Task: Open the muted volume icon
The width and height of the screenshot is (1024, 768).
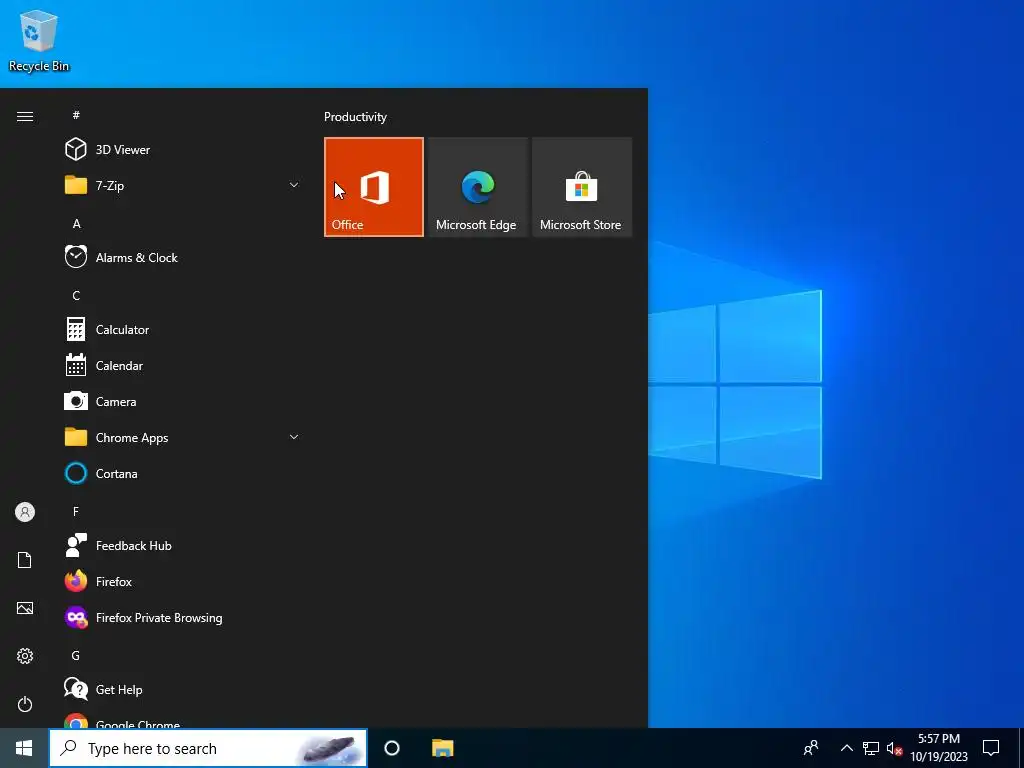Action: 894,748
